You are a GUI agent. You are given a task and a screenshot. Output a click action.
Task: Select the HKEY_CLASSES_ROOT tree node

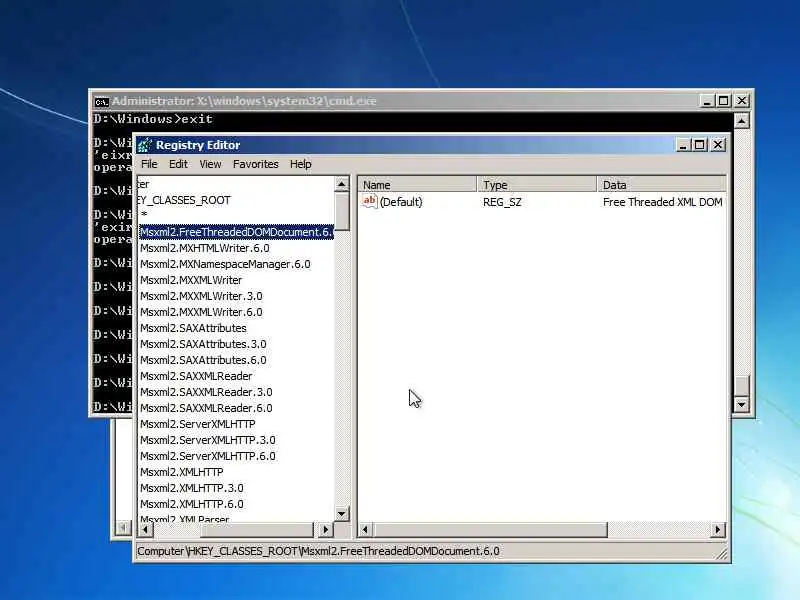[x=184, y=200]
